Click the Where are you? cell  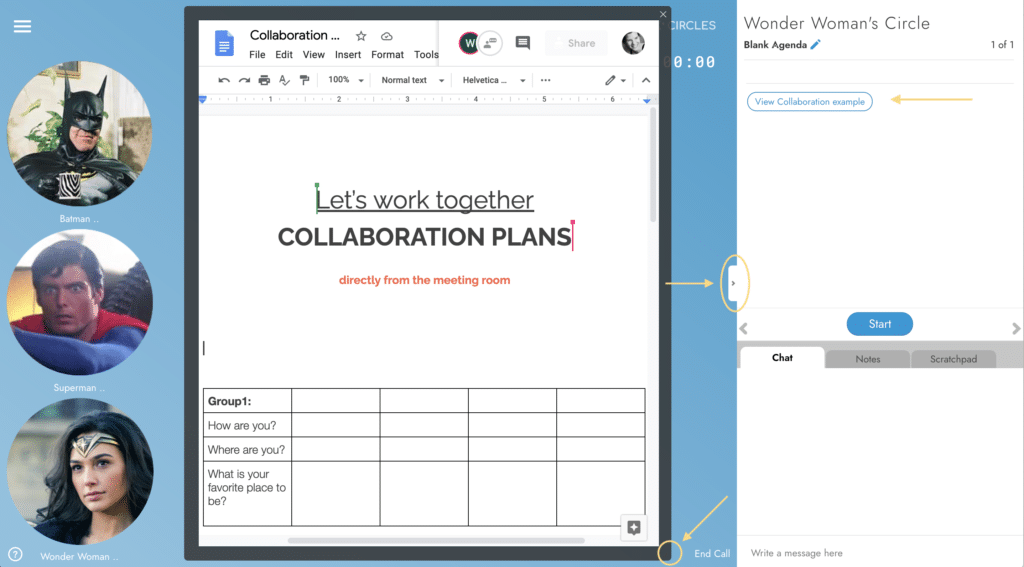[x=248, y=449]
